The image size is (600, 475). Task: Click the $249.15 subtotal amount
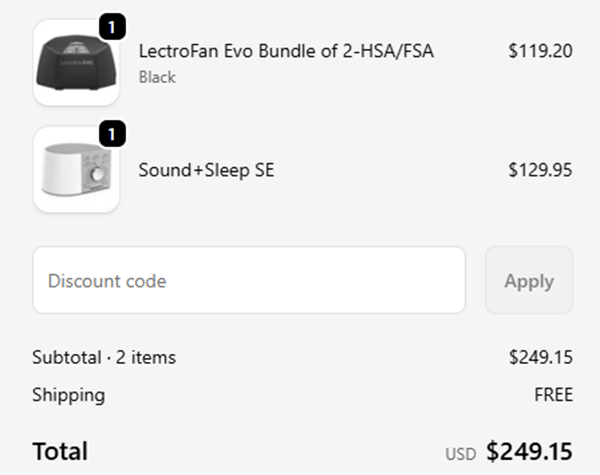(x=540, y=357)
